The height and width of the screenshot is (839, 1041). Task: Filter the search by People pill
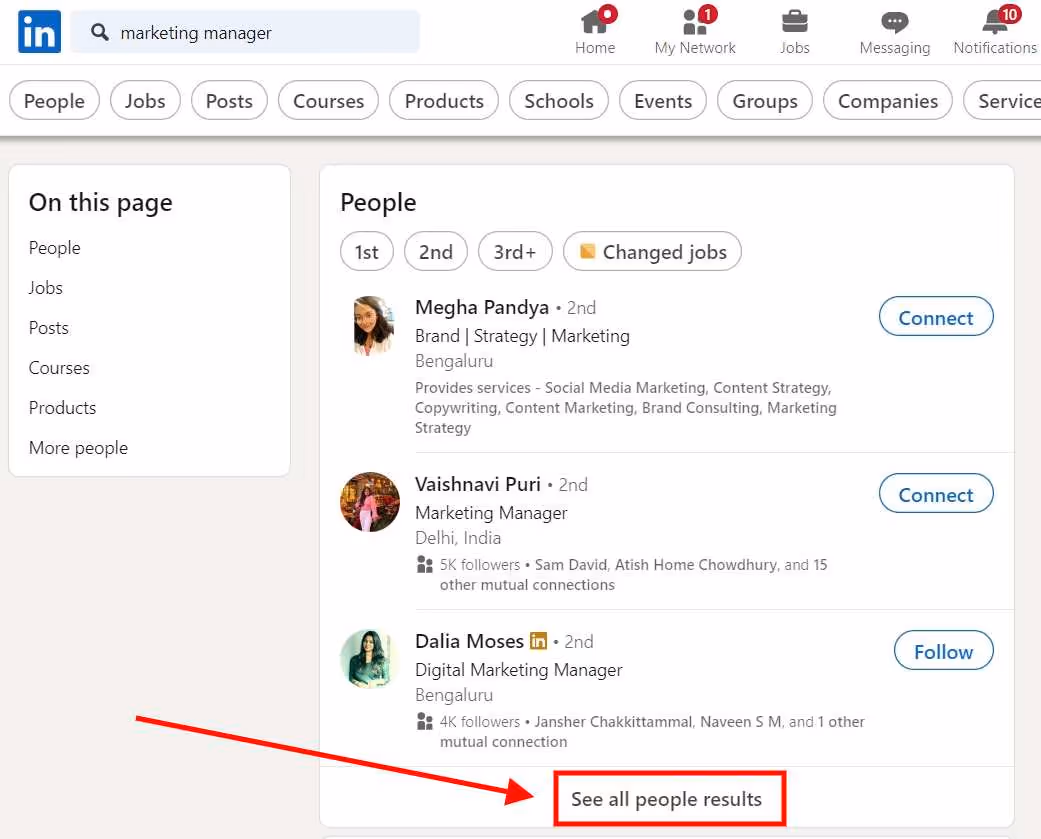[x=54, y=101]
